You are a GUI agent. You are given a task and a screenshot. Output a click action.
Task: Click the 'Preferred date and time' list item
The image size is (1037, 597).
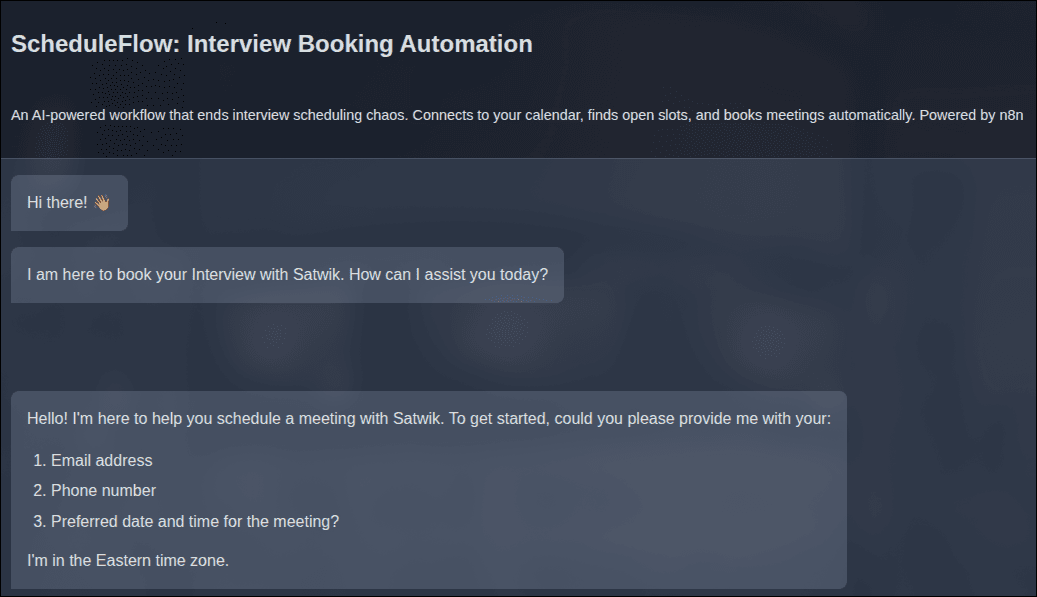click(x=195, y=521)
